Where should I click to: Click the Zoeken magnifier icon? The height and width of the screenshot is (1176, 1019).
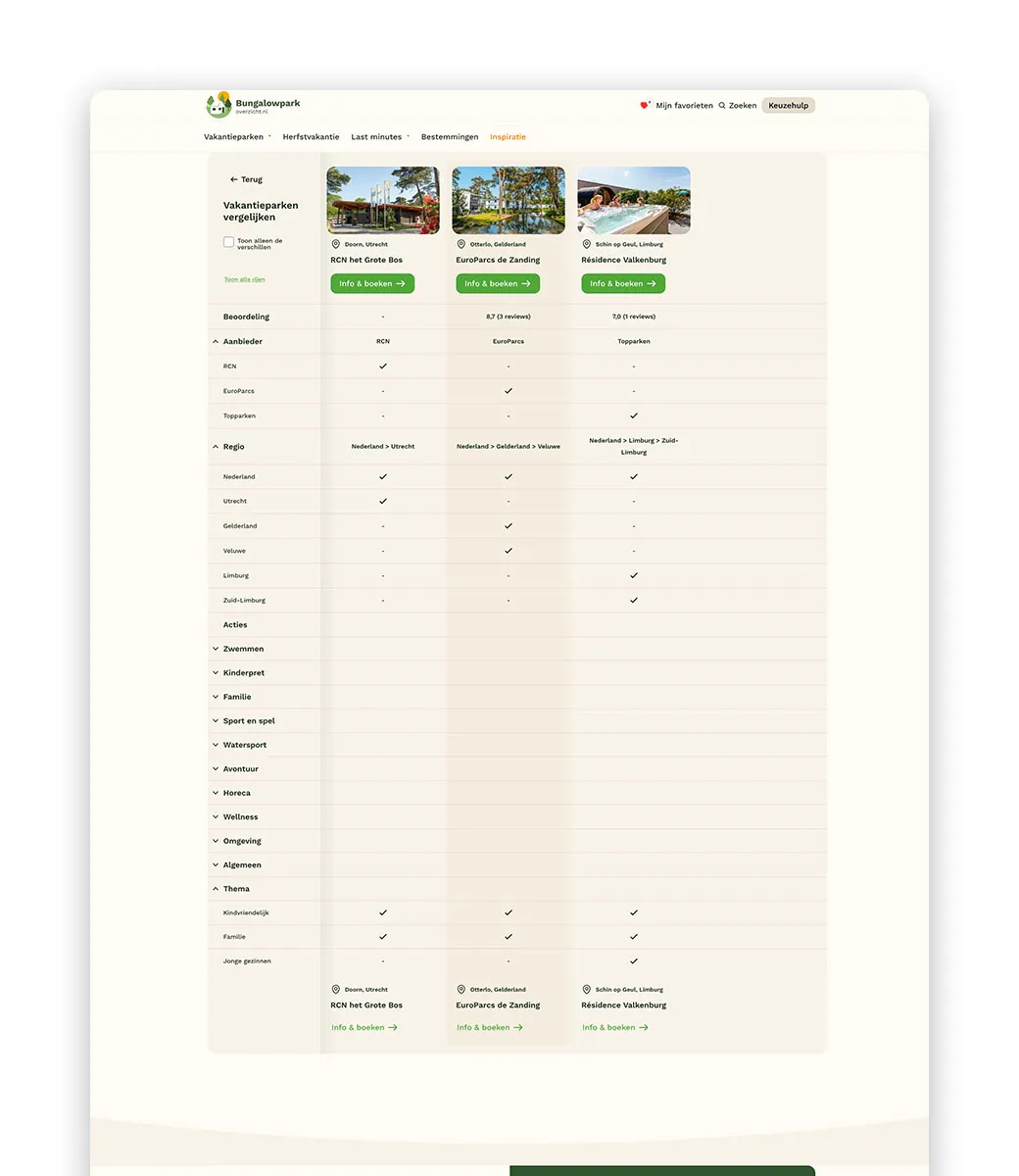pyautogui.click(x=722, y=106)
